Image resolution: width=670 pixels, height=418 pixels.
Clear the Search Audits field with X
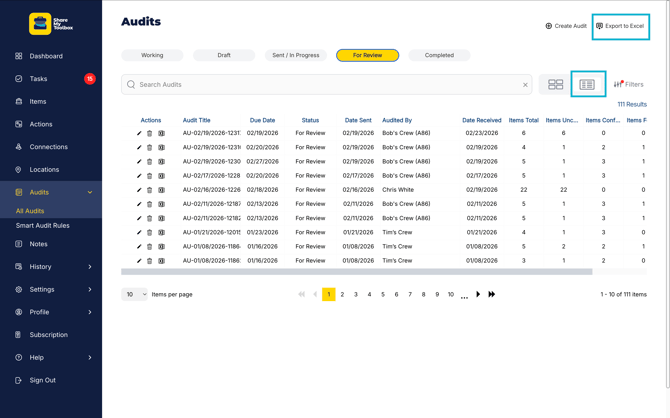click(x=525, y=85)
